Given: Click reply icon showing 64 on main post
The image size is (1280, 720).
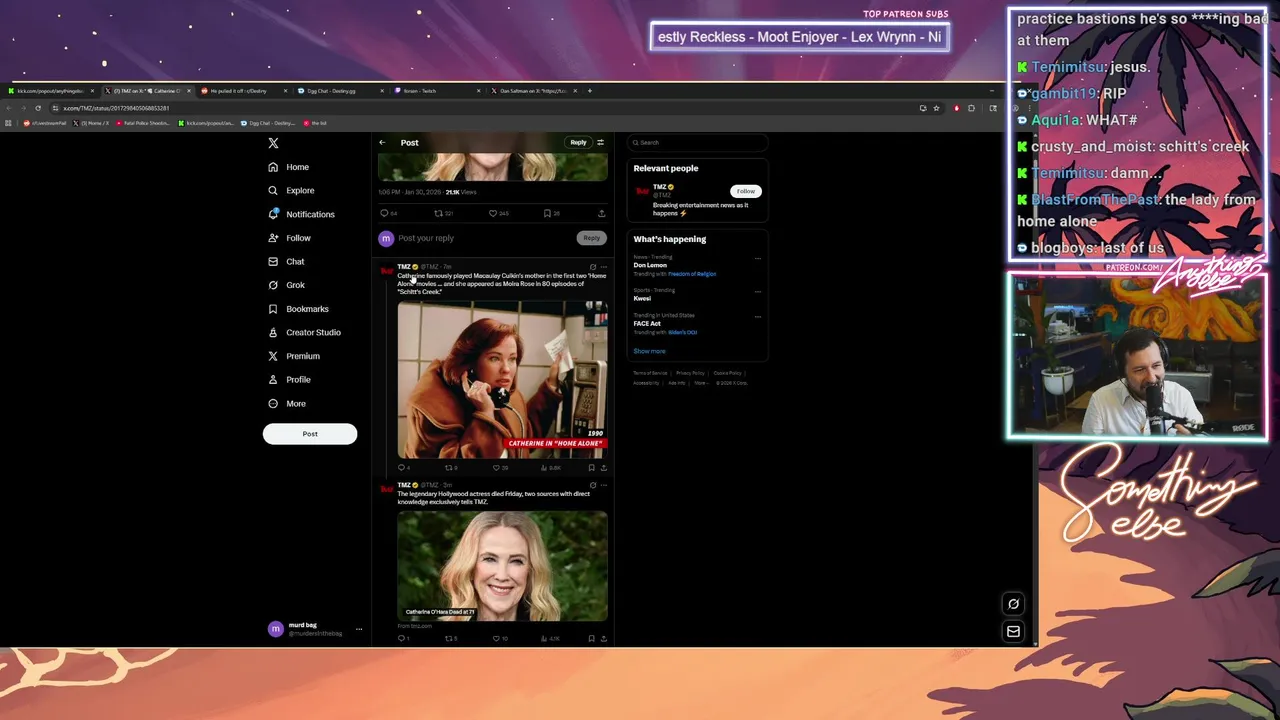Looking at the screenshot, I should [x=388, y=213].
